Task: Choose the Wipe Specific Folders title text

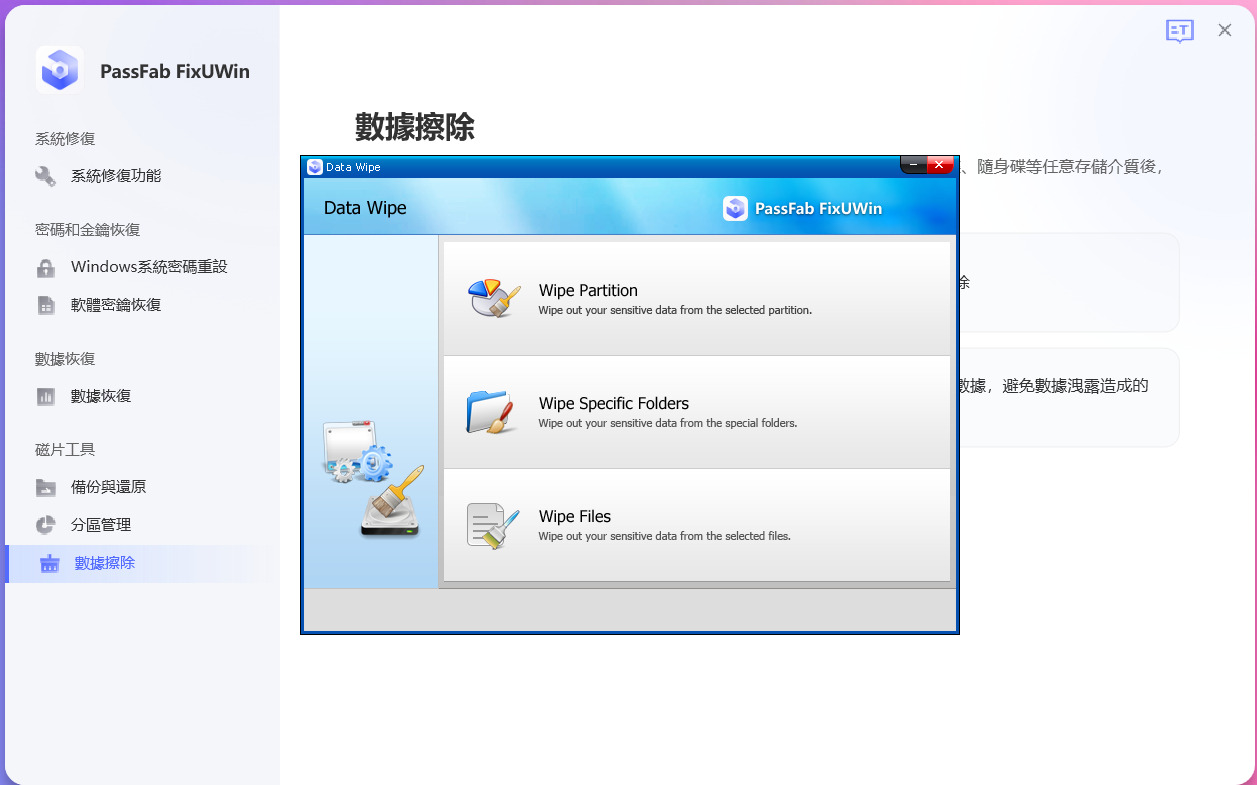Action: point(613,404)
